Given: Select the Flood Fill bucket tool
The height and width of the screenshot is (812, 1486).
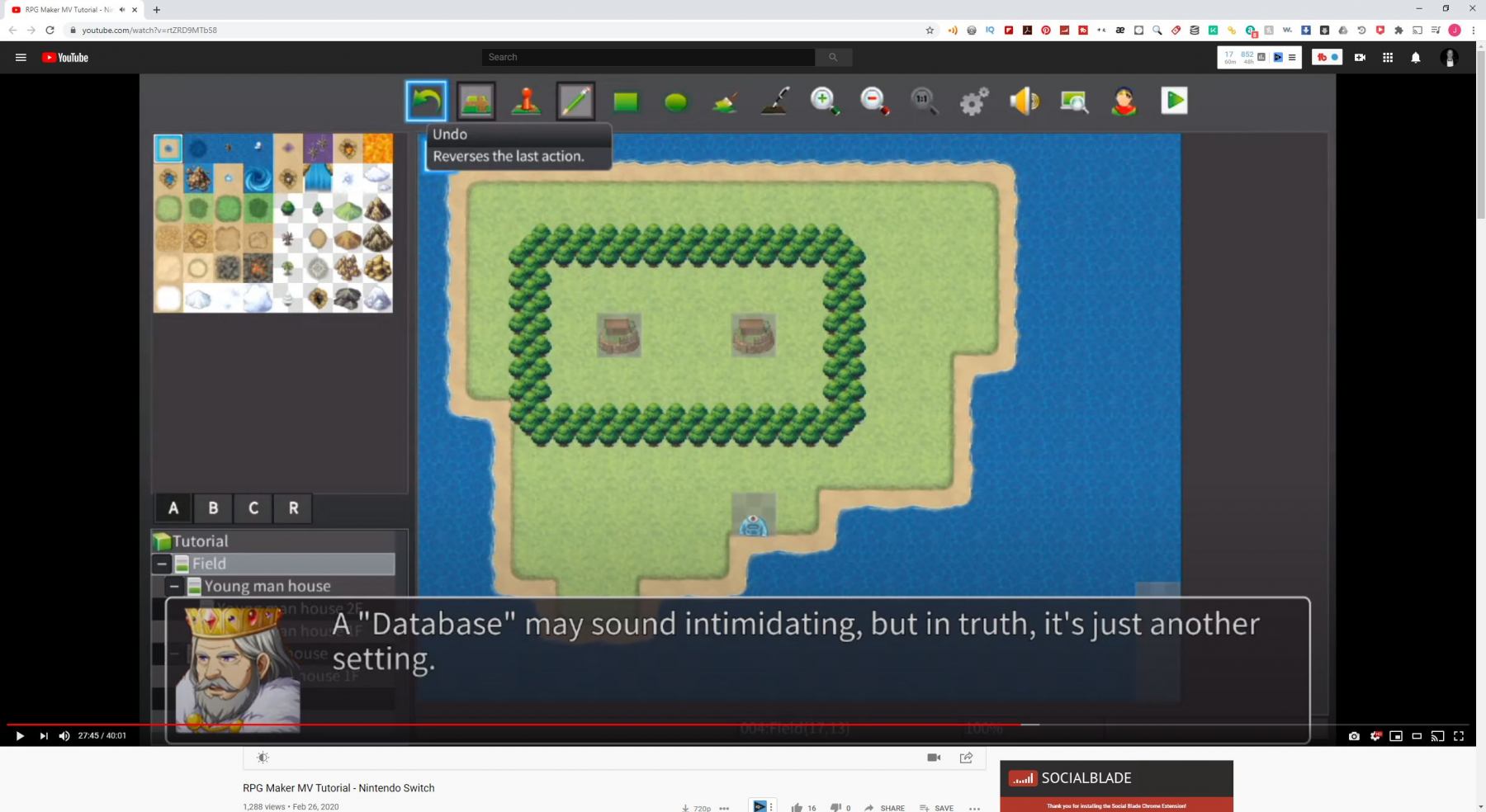Looking at the screenshot, I should click(x=725, y=101).
